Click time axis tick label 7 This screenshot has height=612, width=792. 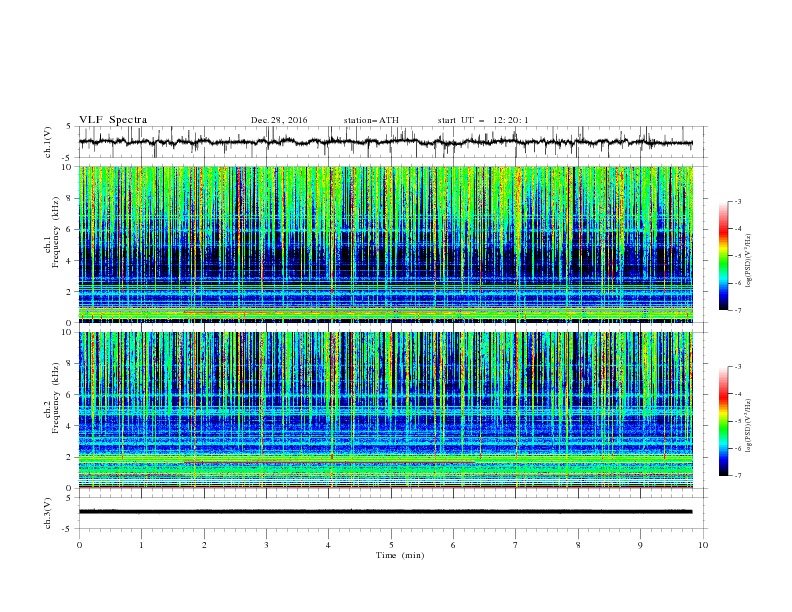(516, 545)
